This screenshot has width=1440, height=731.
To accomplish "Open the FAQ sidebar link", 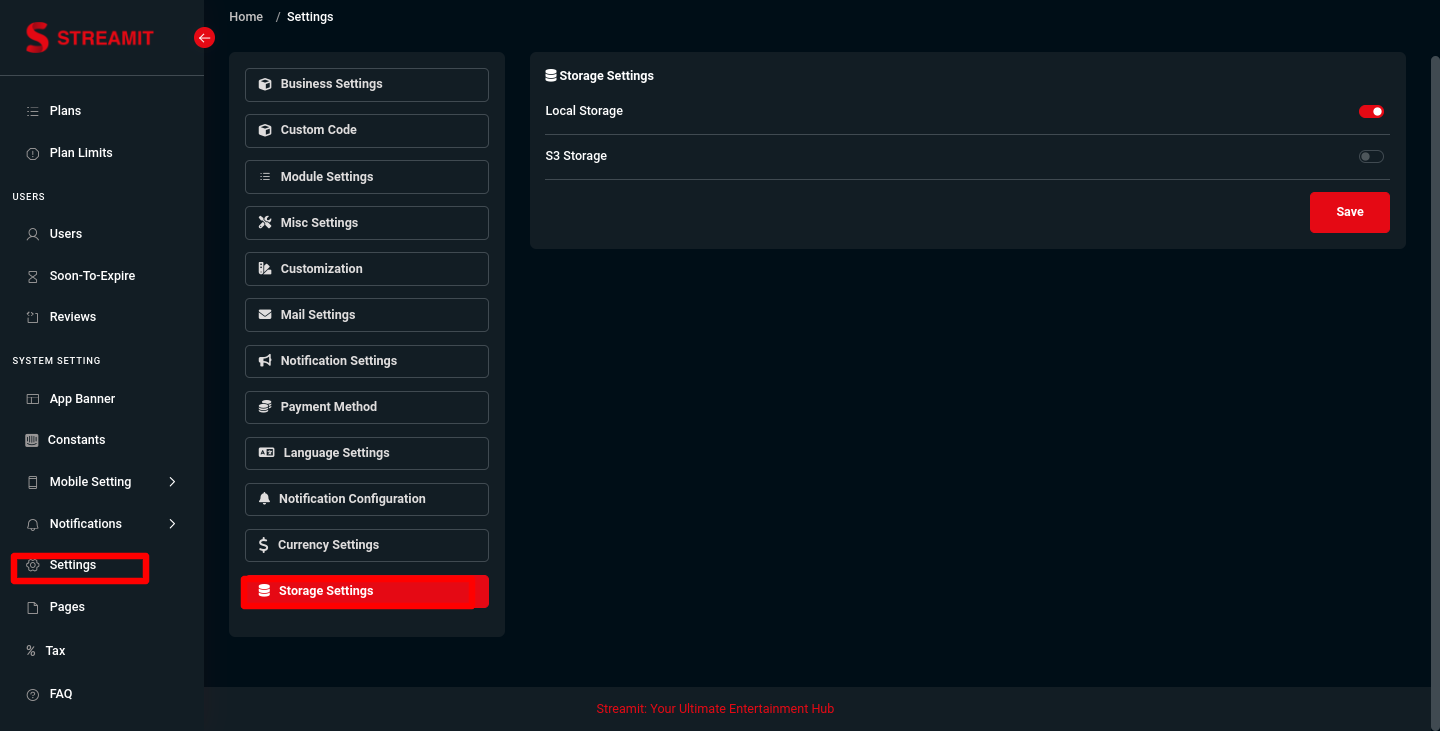I will (x=61, y=694).
